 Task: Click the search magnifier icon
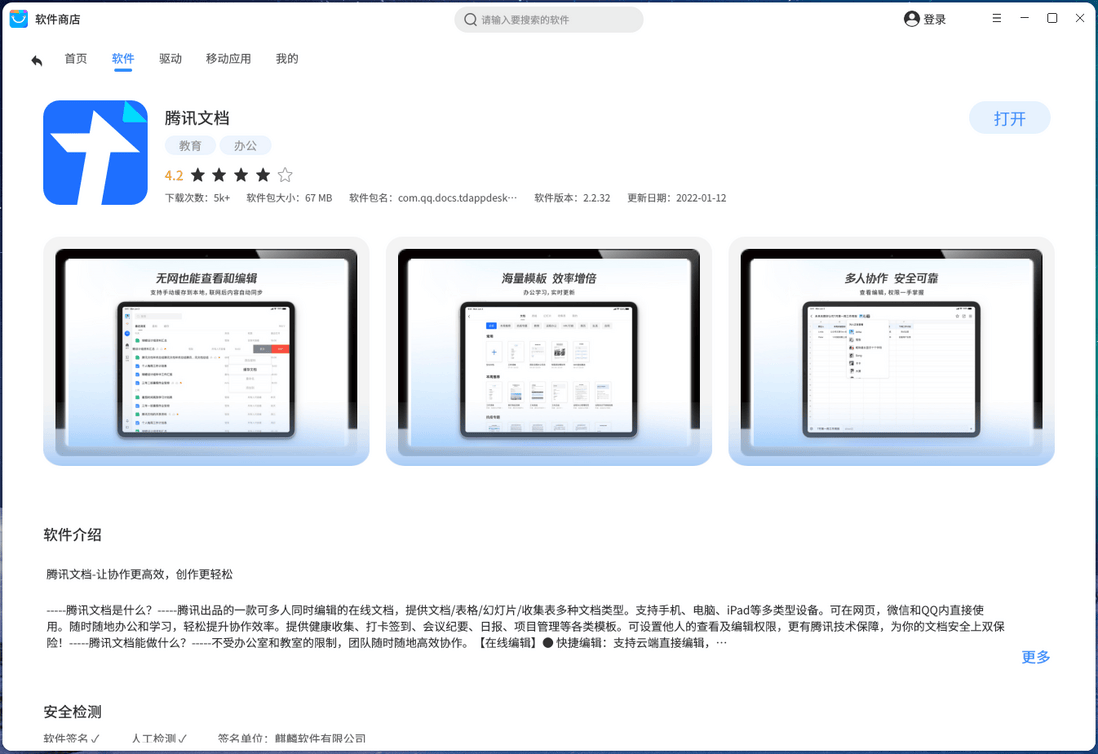click(469, 18)
